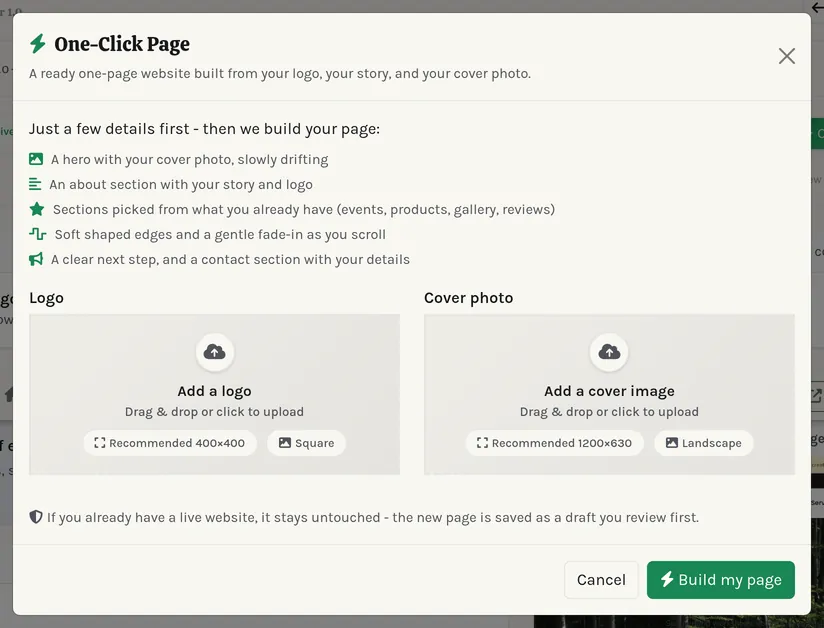Click 'Sections picked from what you already have' line
Screen dimensions: 824x628
(x=304, y=209)
